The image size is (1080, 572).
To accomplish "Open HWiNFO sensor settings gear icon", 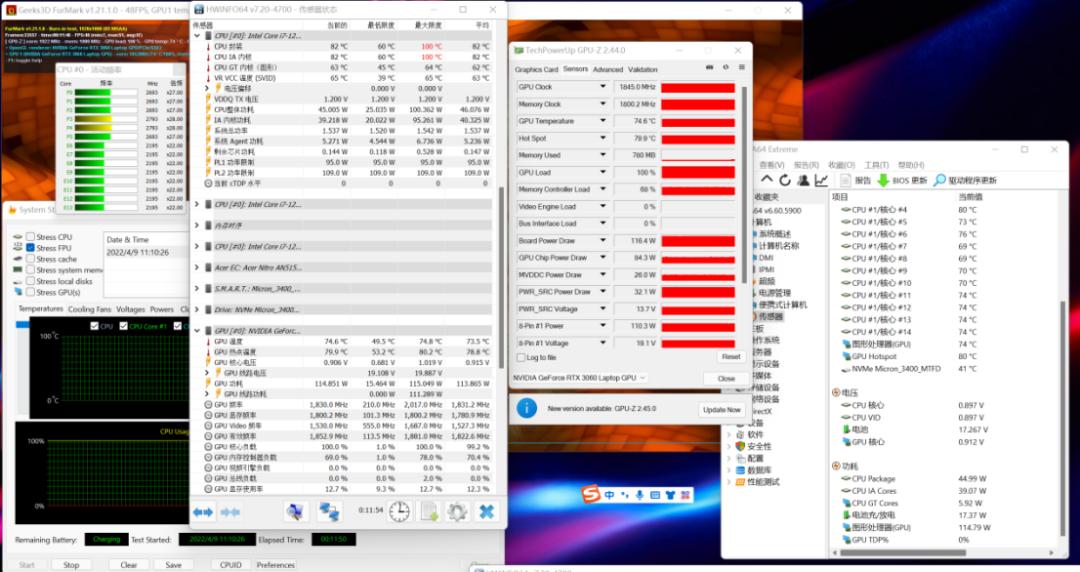I will (457, 511).
